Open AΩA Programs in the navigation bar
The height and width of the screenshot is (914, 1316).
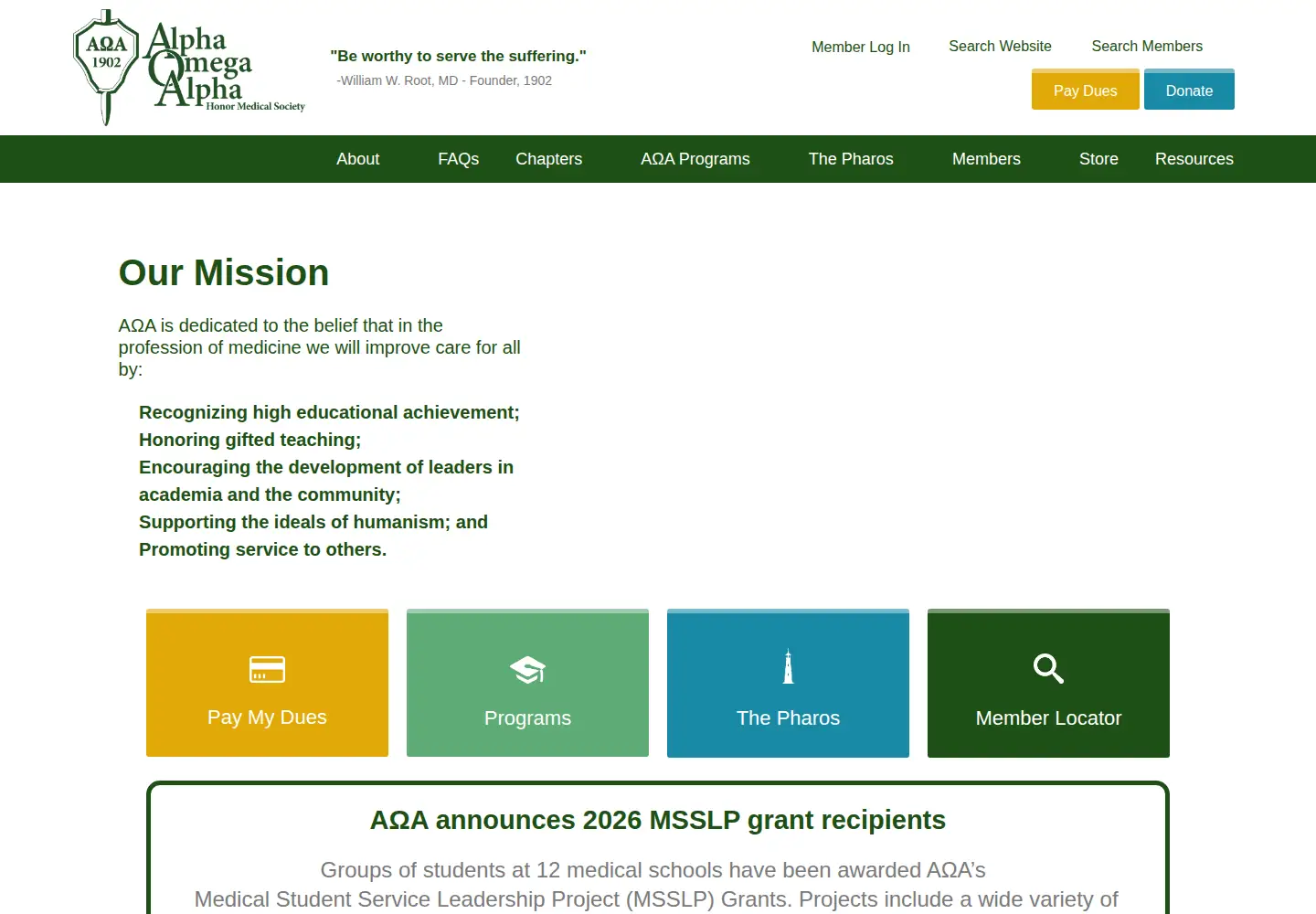coord(695,159)
